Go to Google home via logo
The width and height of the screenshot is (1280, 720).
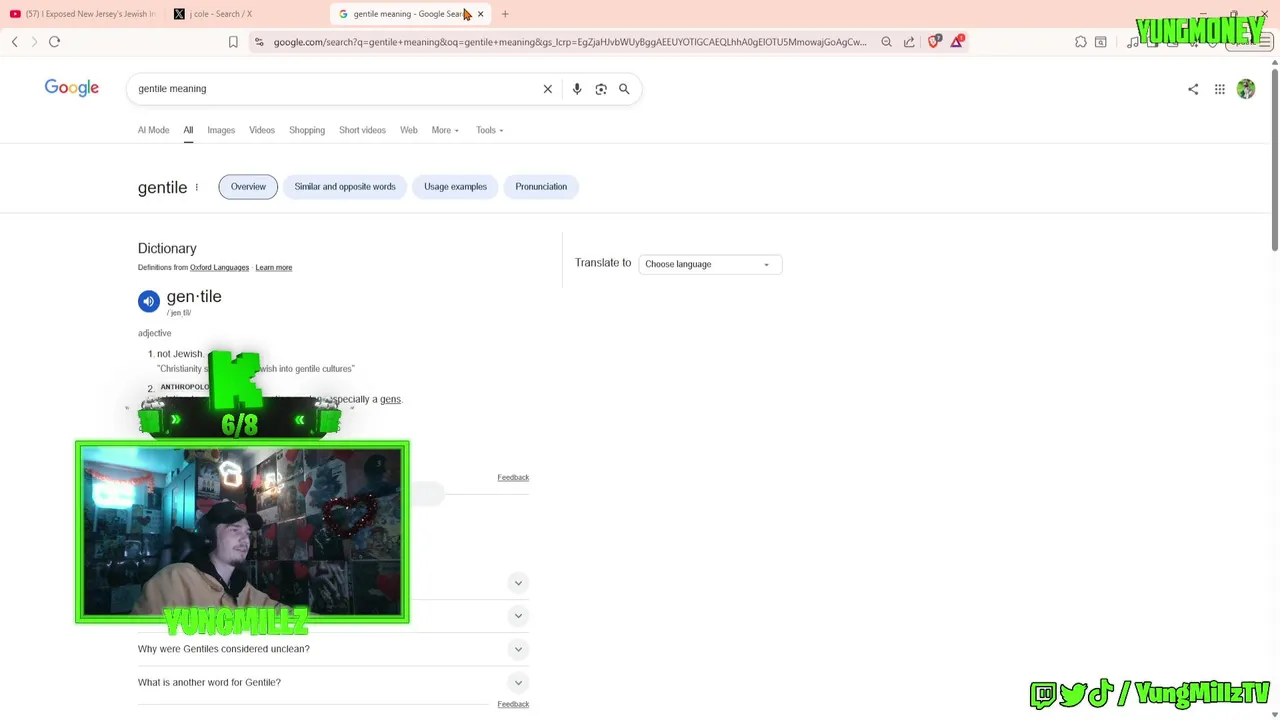(x=72, y=88)
